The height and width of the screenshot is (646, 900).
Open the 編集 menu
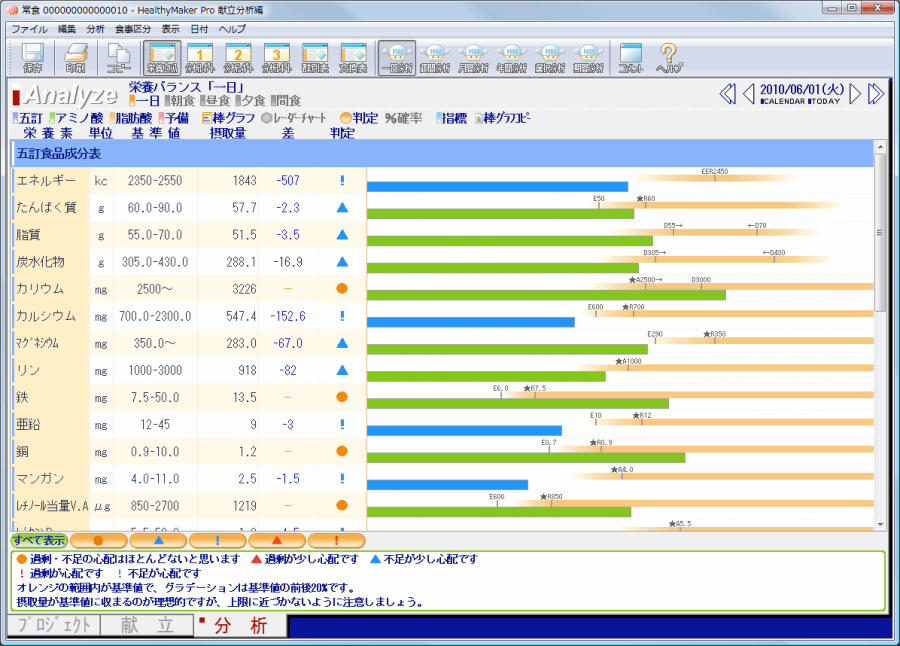(x=67, y=29)
